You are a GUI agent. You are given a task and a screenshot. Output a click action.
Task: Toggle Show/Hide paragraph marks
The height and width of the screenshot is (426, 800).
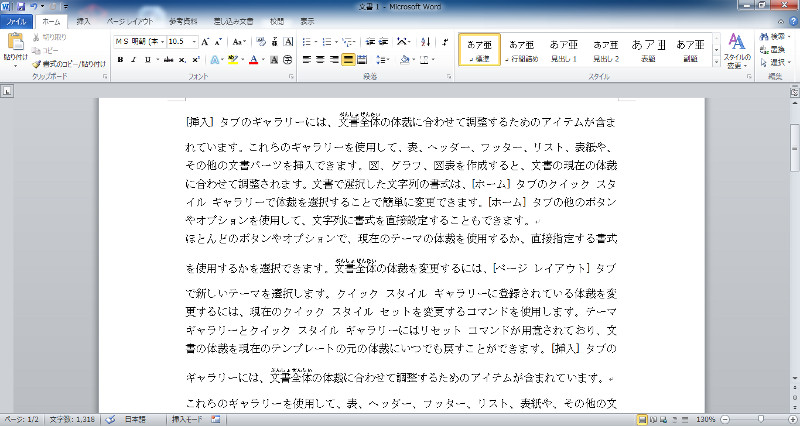445,42
